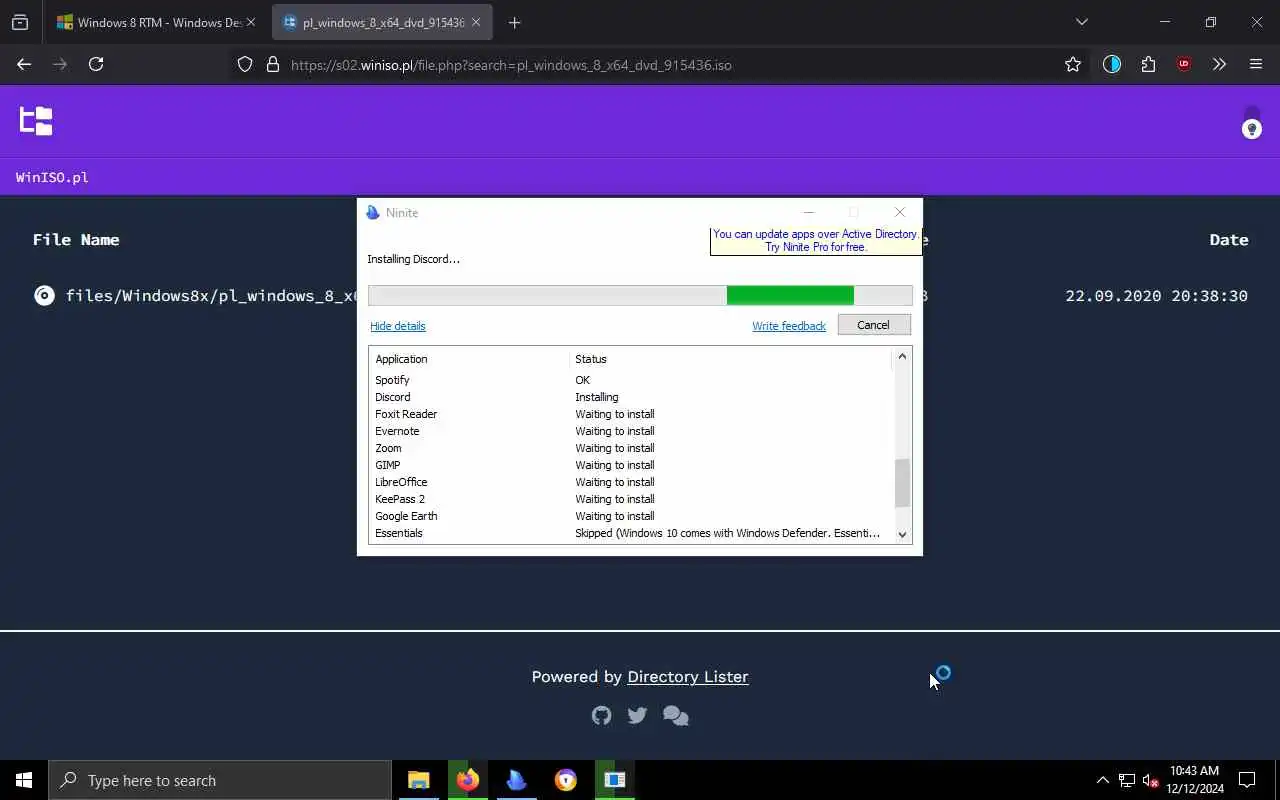Select the Essentials row

(x=631, y=533)
